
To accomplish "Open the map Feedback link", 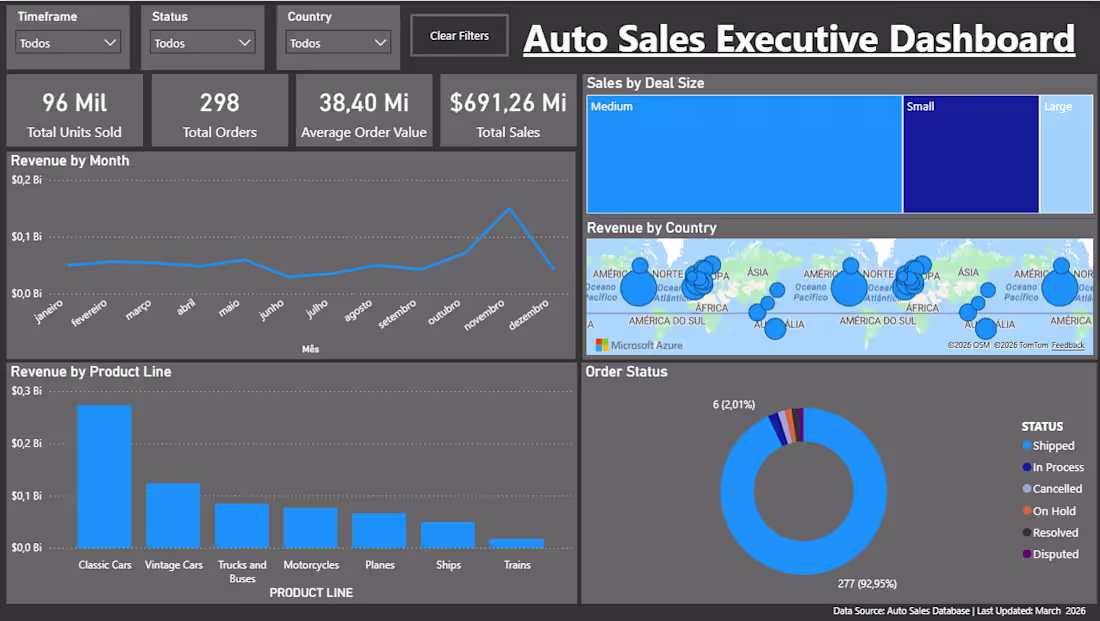I will click(x=1068, y=345).
